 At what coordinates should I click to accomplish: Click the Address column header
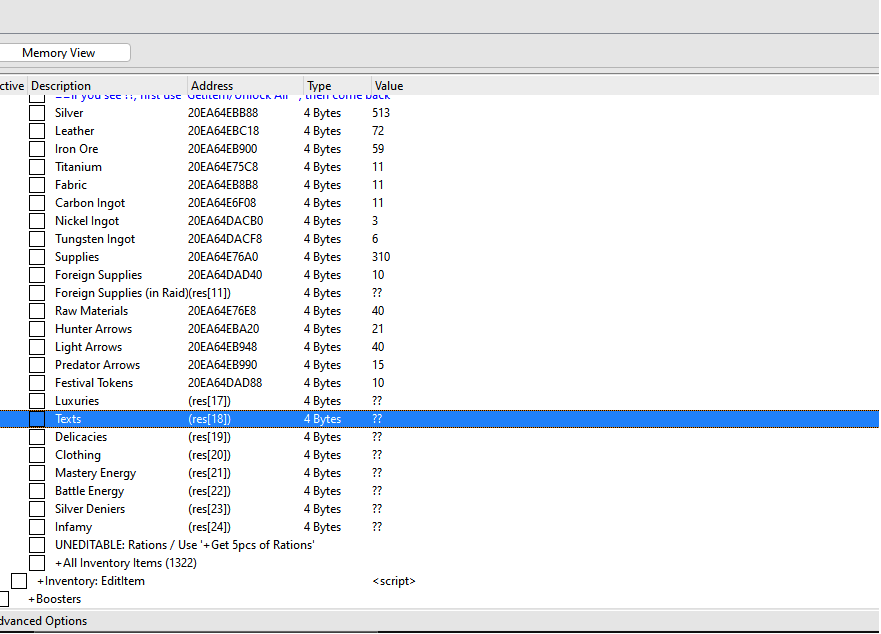212,85
